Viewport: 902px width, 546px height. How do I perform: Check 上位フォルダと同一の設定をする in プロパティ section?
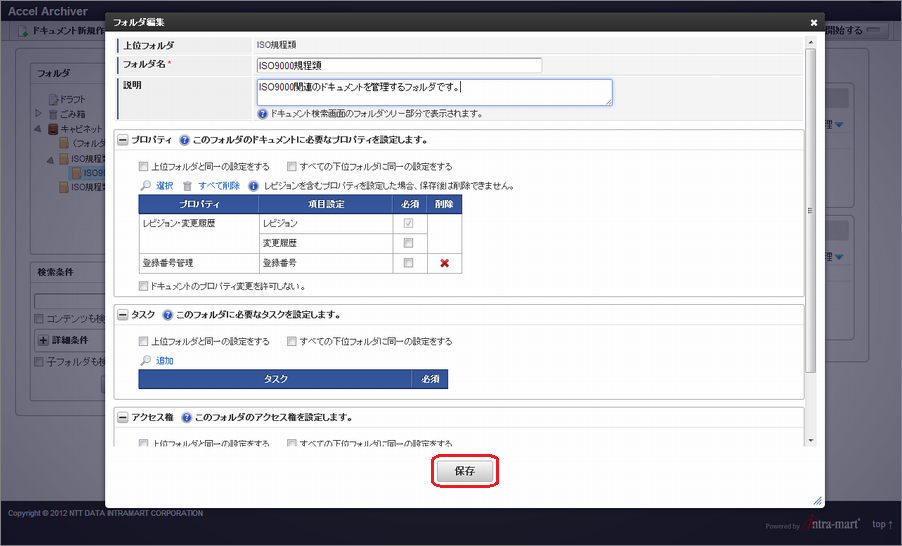143,167
